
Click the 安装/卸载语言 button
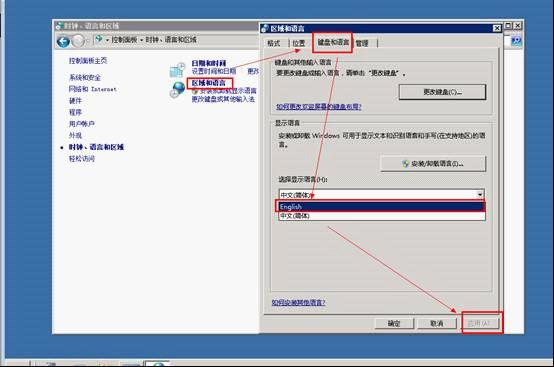[433, 164]
